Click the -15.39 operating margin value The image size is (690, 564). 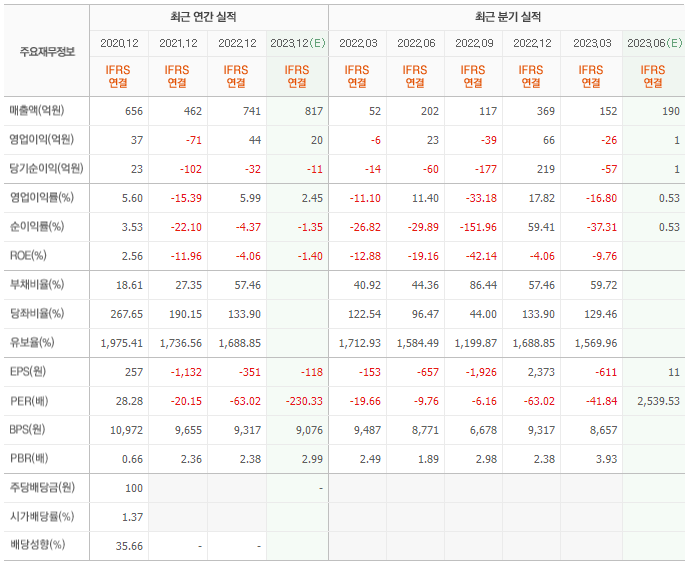tap(186, 198)
